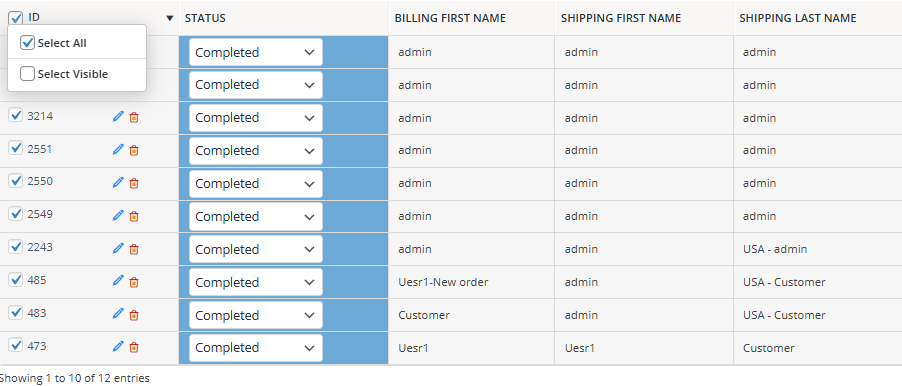Toggle the ID column header checkbox
This screenshot has width=902, height=386.
click(x=16, y=18)
